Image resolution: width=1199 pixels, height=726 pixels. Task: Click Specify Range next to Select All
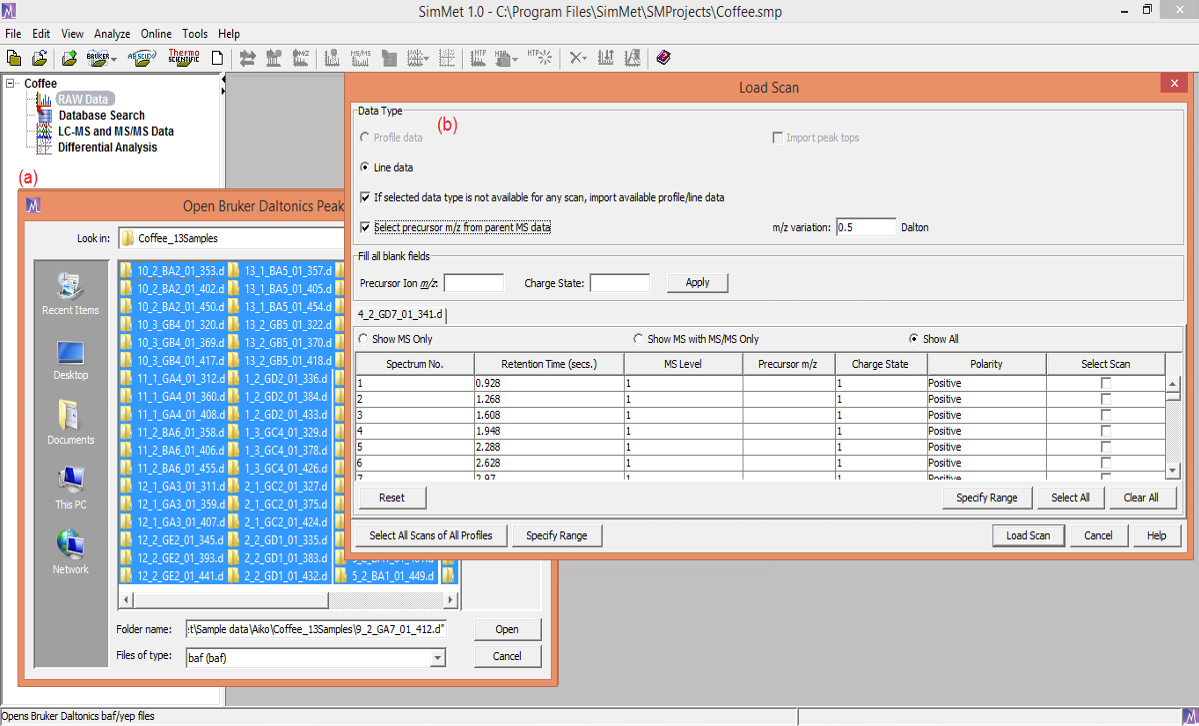tap(986, 498)
